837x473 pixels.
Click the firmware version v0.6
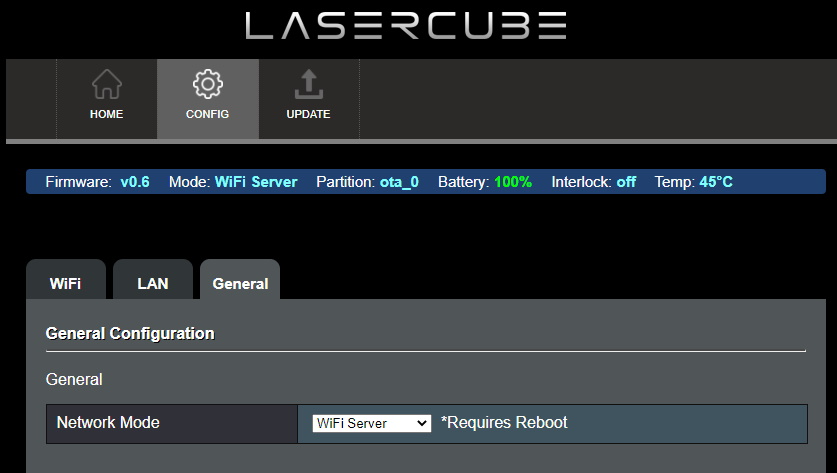point(135,182)
